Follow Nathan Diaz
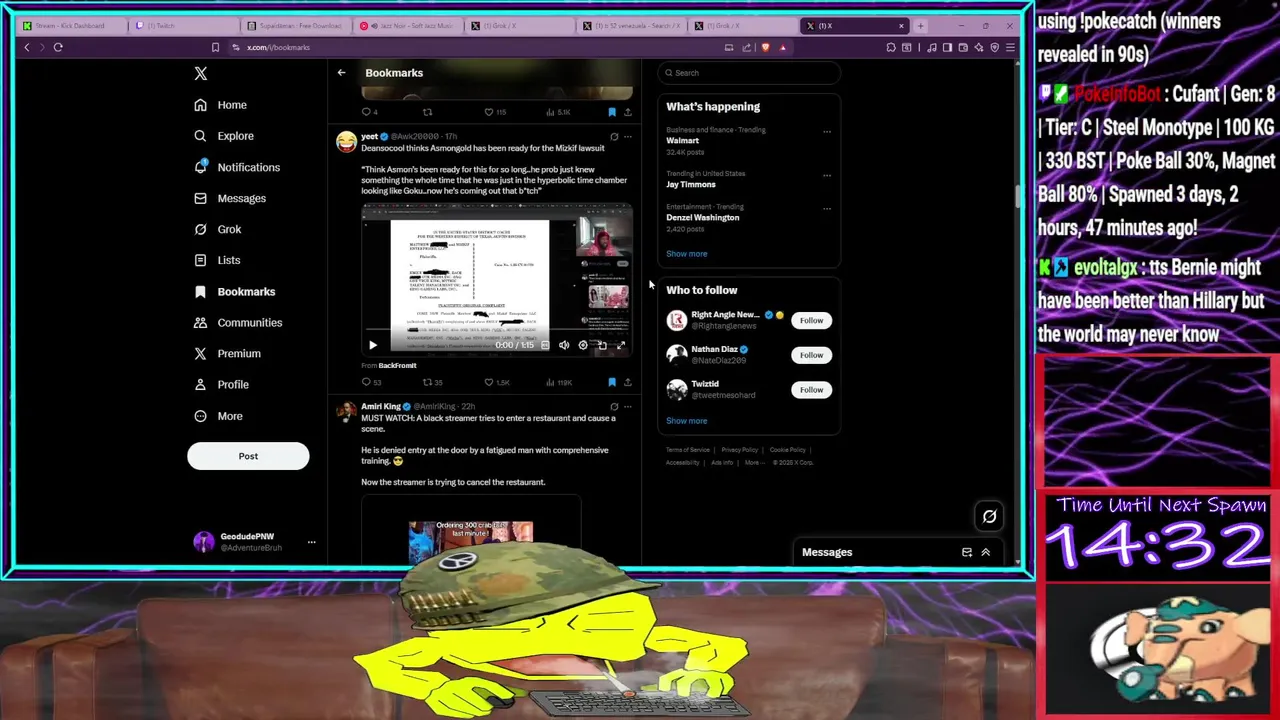This screenshot has height=720, width=1280. (x=811, y=355)
